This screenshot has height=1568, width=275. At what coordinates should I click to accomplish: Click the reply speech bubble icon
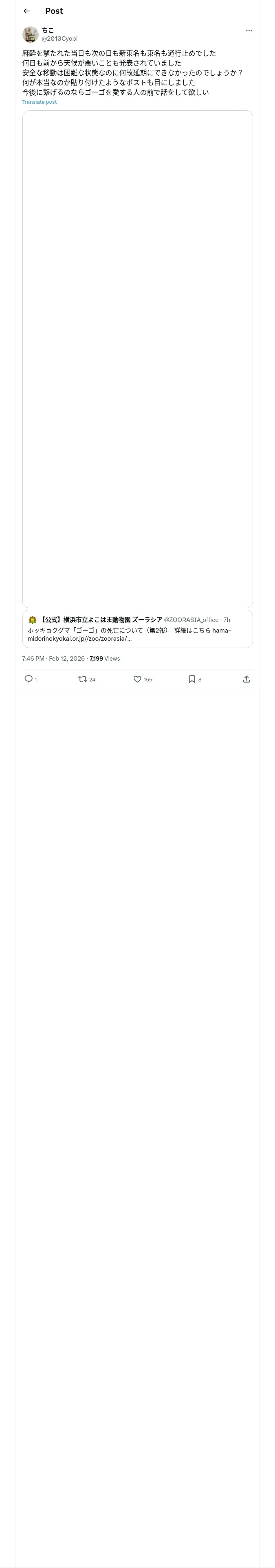pyautogui.click(x=29, y=679)
